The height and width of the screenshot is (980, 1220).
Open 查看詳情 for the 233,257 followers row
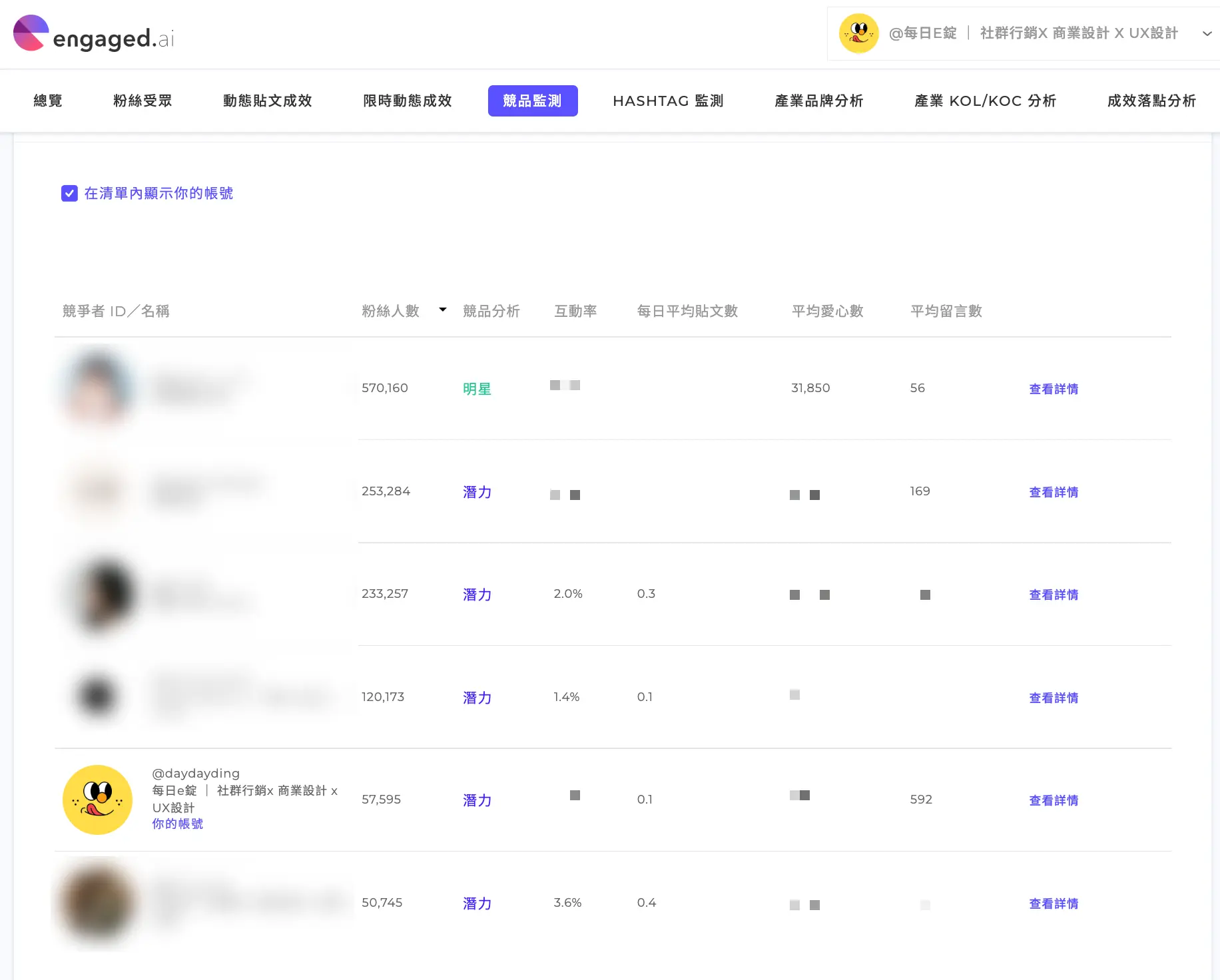(1054, 595)
